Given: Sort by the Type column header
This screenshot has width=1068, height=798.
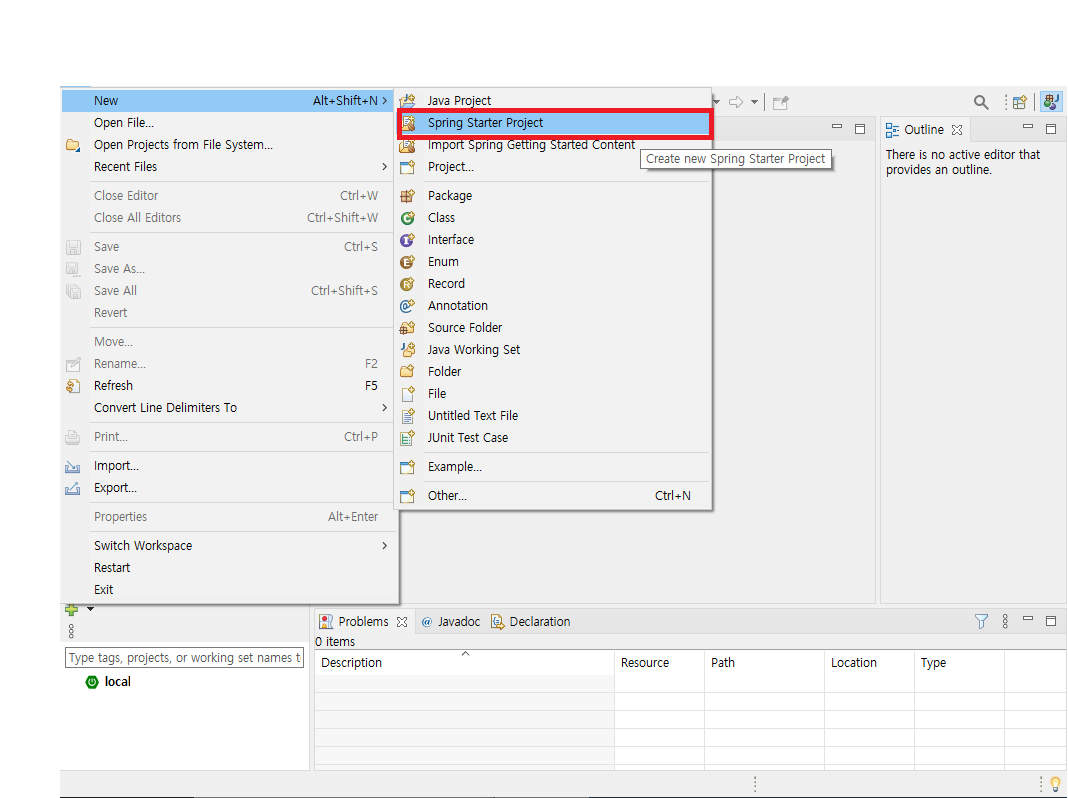Looking at the screenshot, I should point(959,663).
